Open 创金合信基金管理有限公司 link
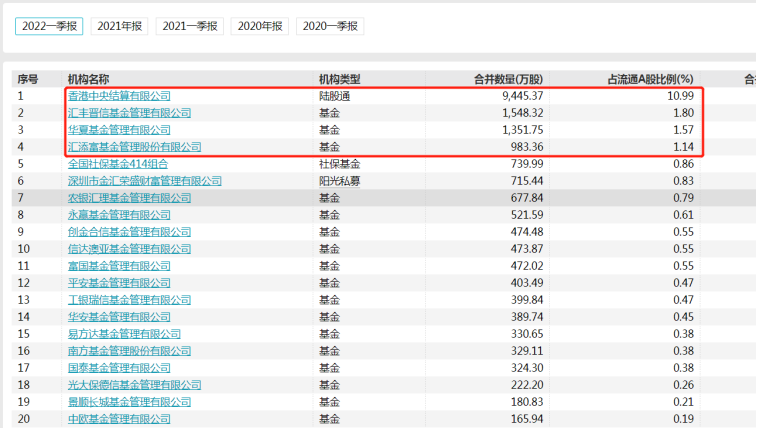Viewport: 757px width, 428px height. 129,232
